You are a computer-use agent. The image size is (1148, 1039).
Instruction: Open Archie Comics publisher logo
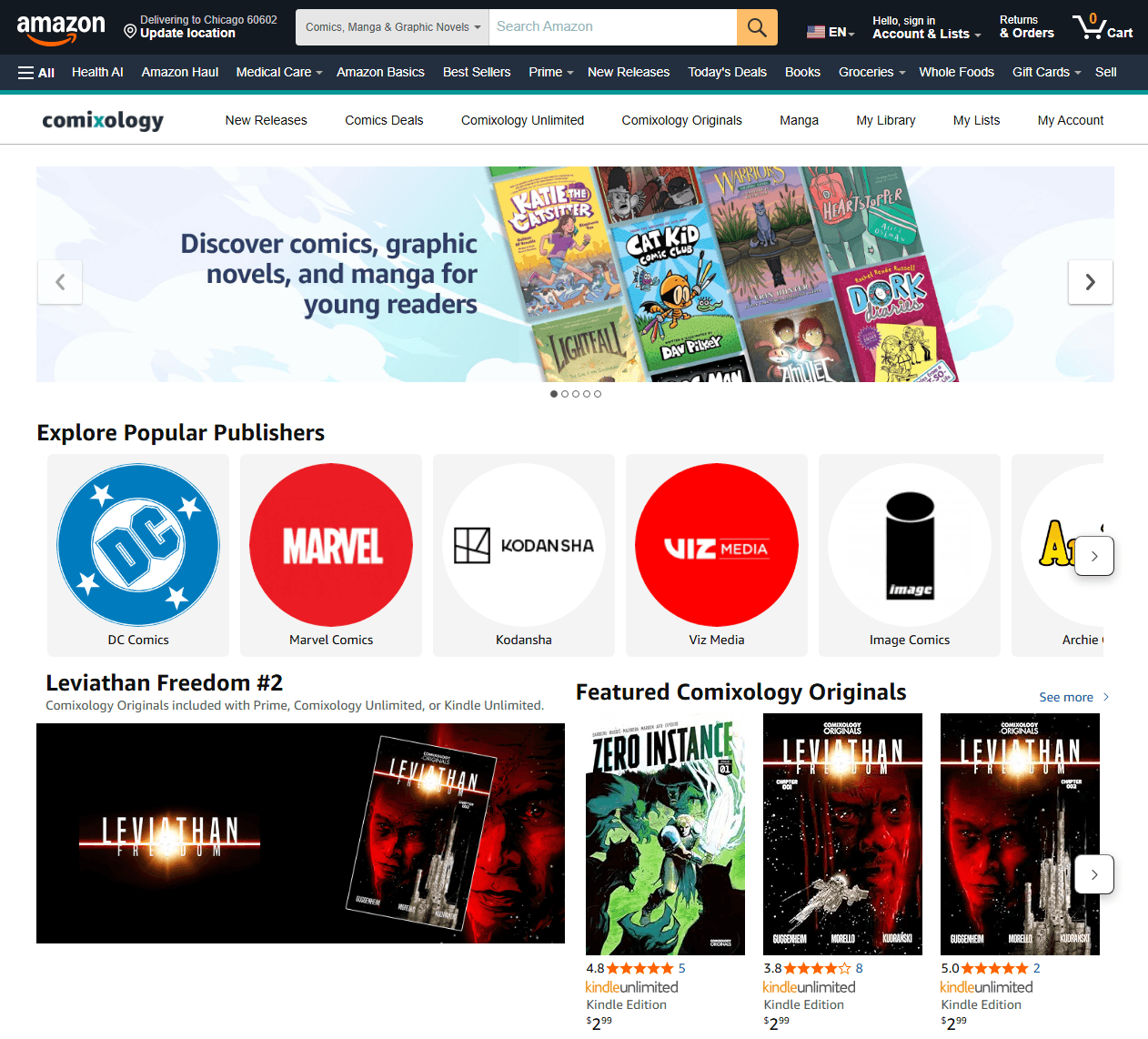[1055, 545]
